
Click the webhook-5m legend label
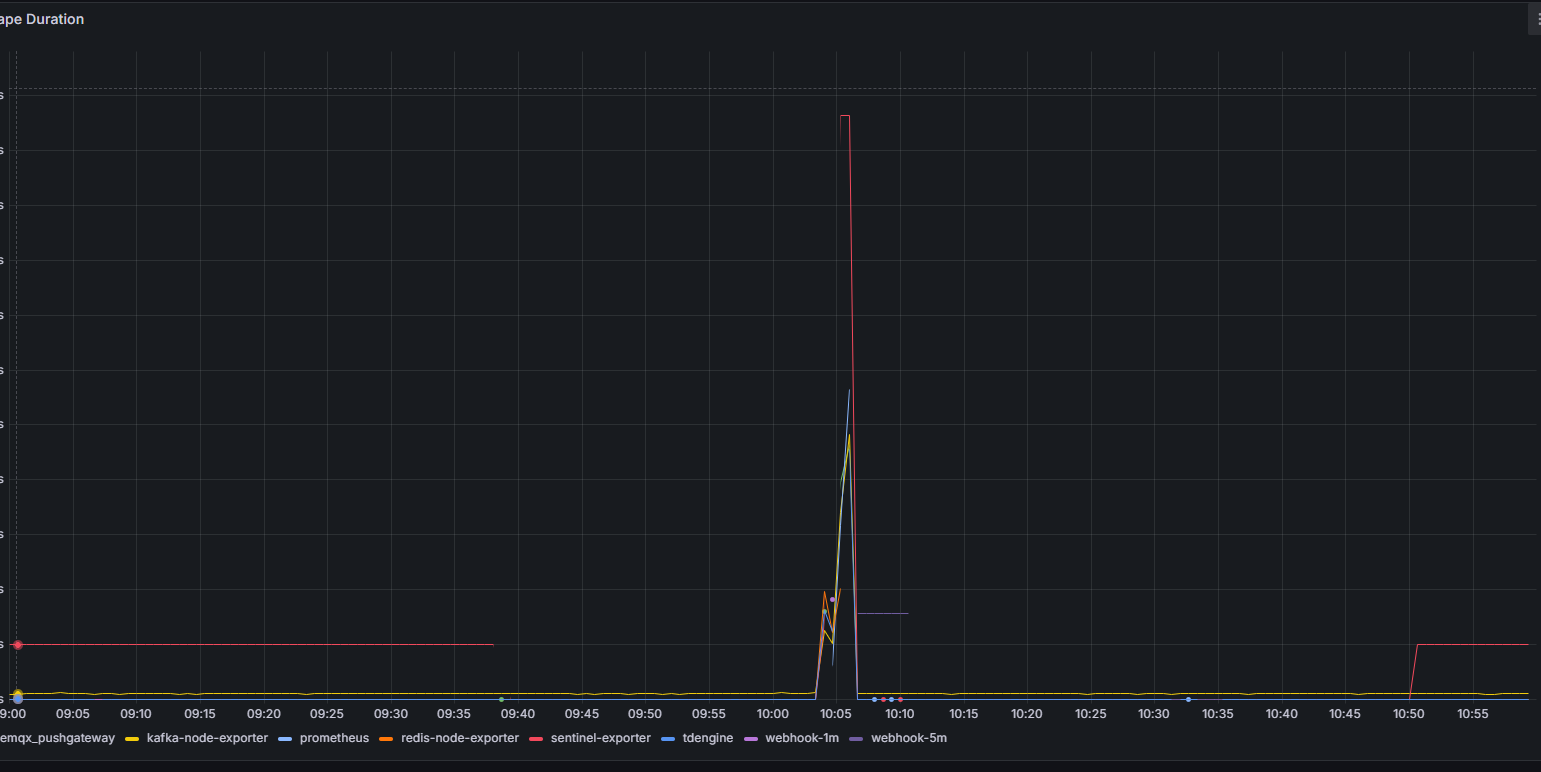click(x=909, y=738)
